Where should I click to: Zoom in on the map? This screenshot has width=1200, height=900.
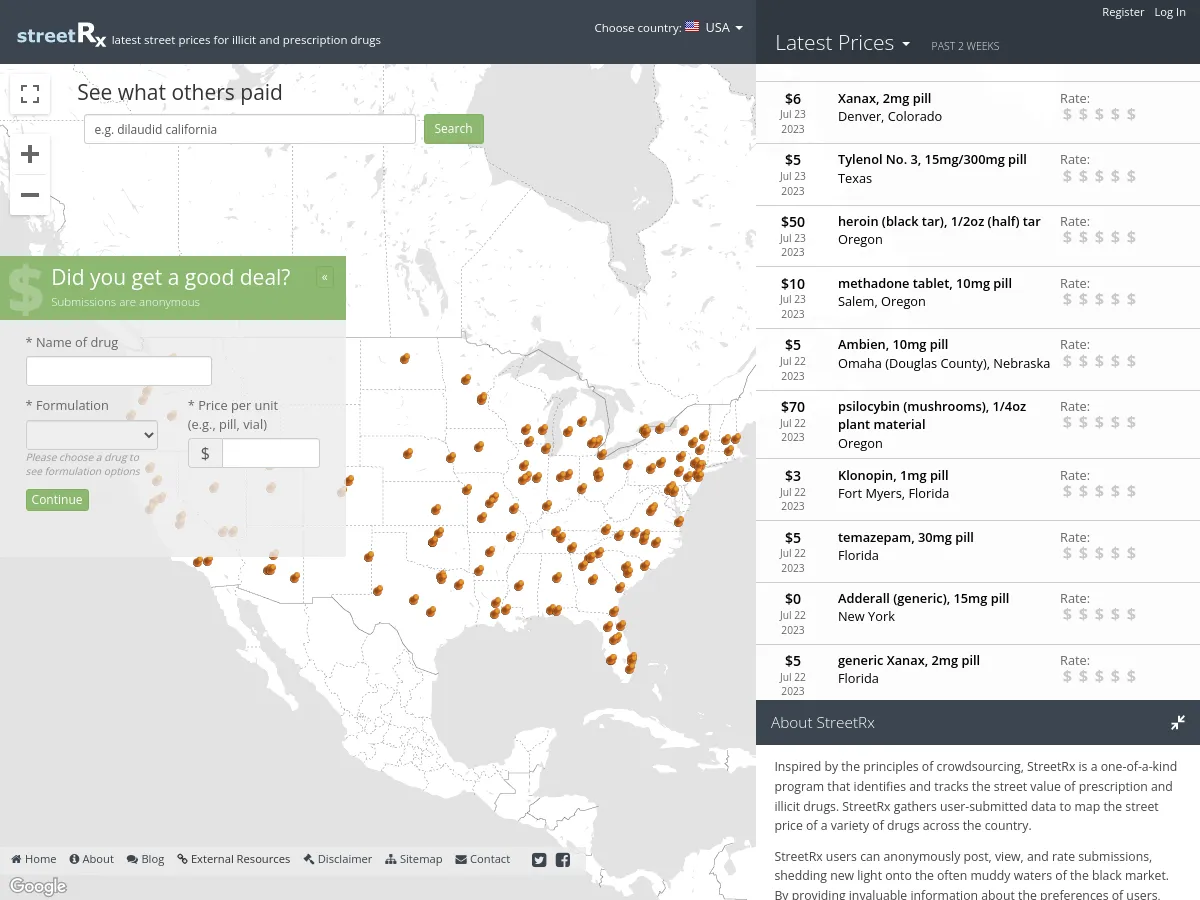click(x=30, y=155)
